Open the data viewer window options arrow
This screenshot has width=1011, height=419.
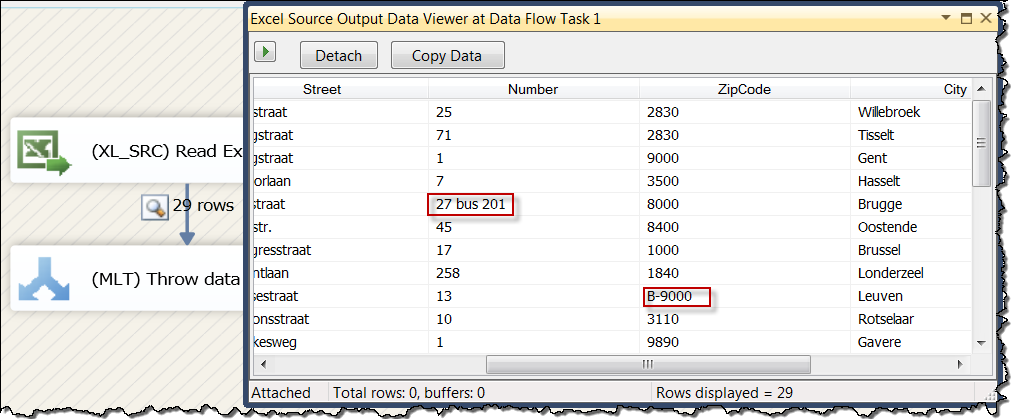coord(946,19)
